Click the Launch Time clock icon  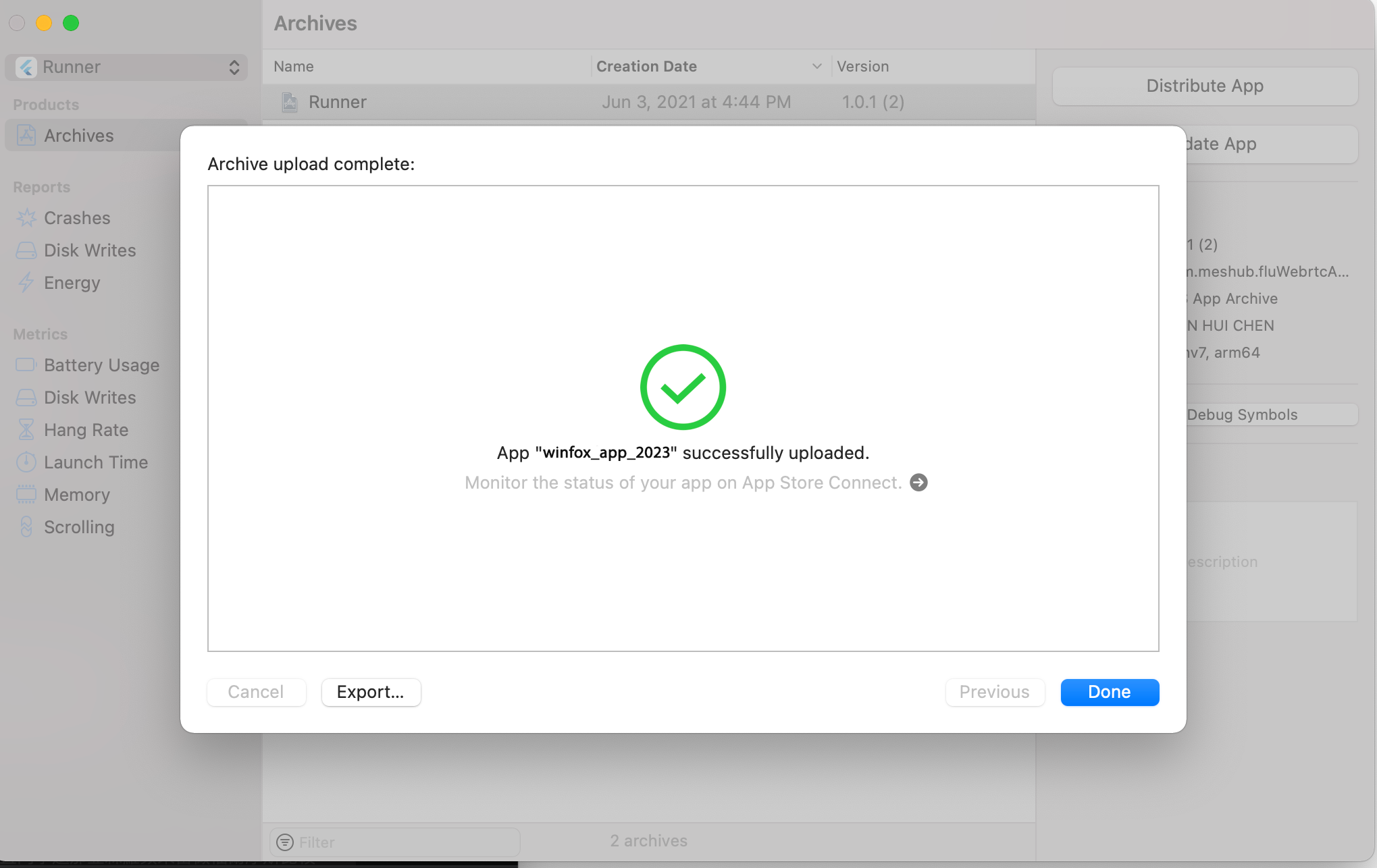point(26,462)
